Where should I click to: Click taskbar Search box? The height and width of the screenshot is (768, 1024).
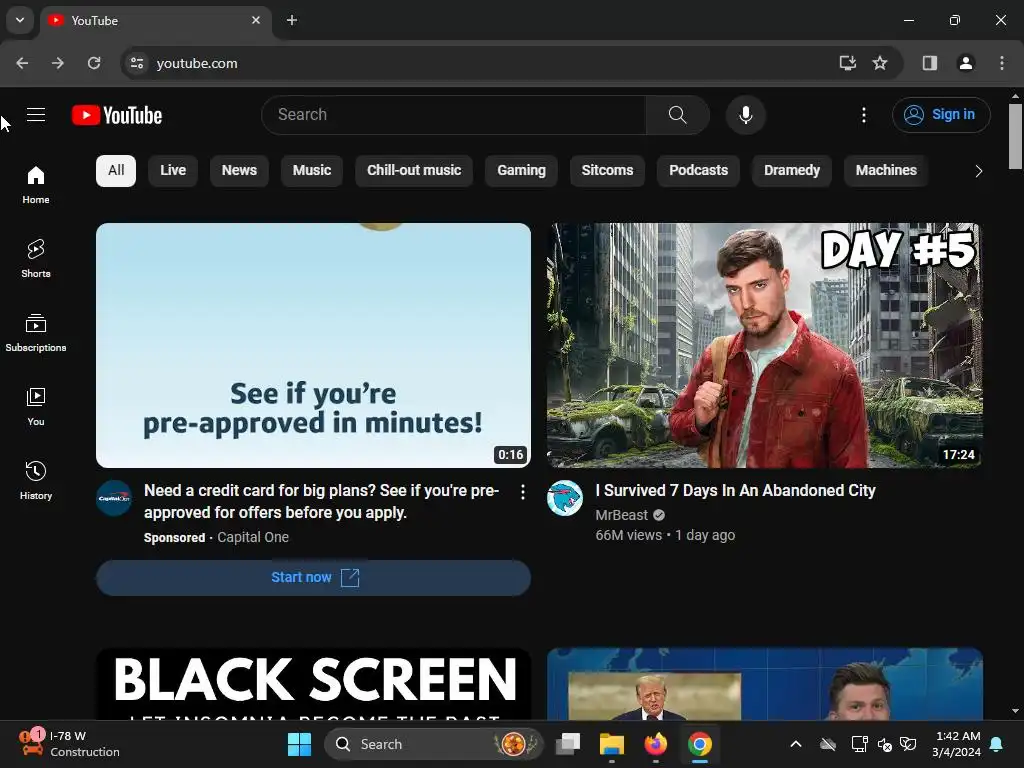click(x=434, y=744)
